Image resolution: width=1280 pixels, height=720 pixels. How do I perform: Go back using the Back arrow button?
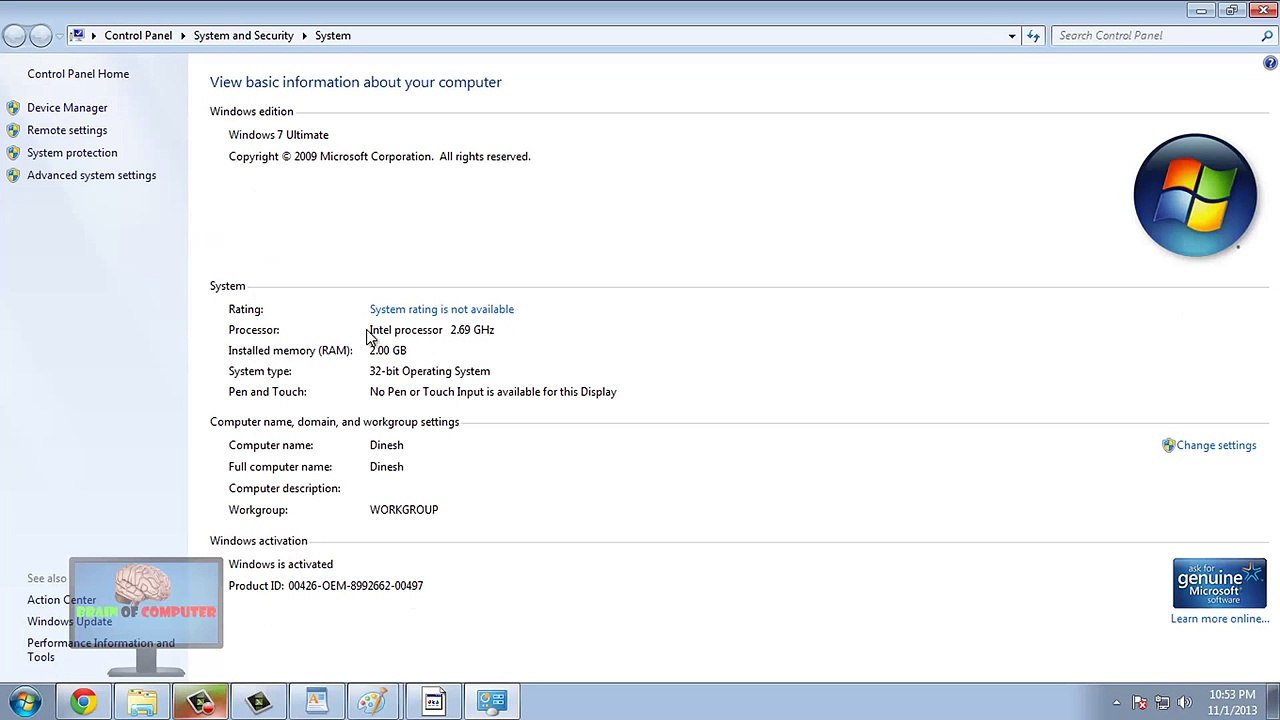pyautogui.click(x=14, y=35)
